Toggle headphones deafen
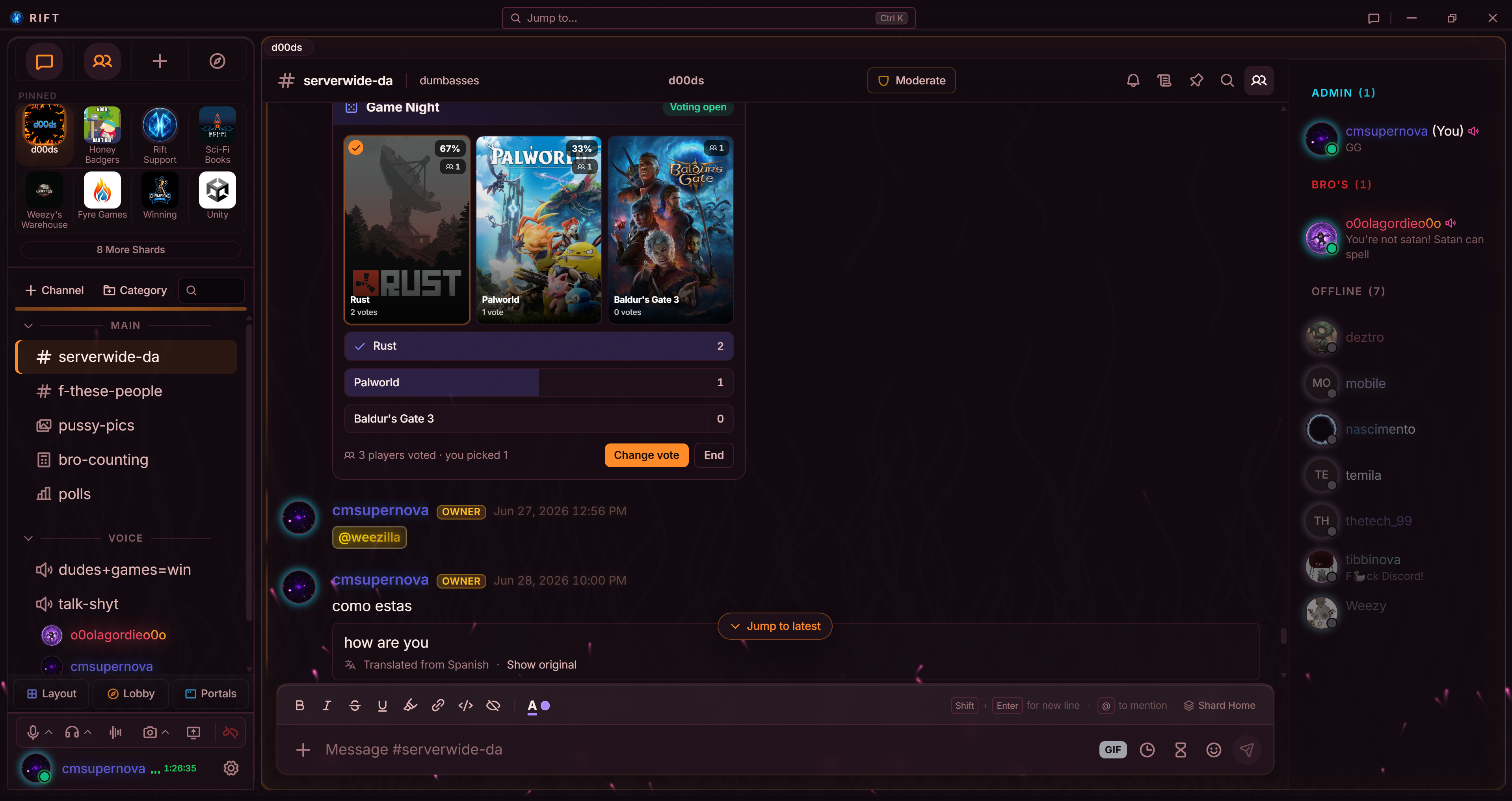The height and width of the screenshot is (801, 1512). 72,732
